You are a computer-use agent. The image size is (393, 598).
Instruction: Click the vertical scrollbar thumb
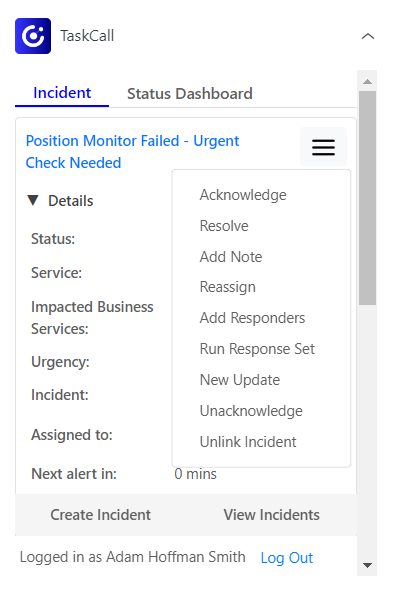coord(367,198)
